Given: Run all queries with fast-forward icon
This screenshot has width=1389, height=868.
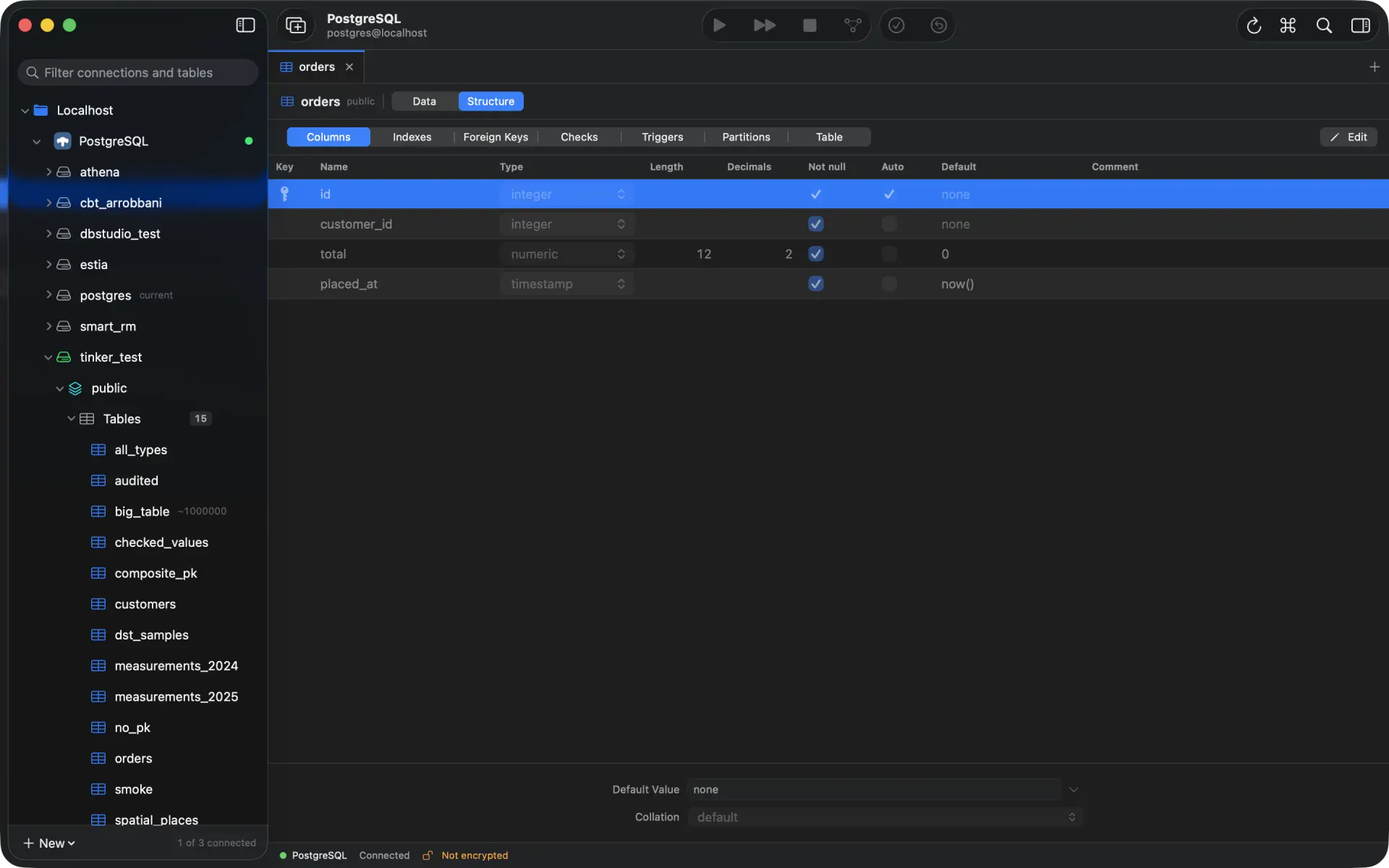Looking at the screenshot, I should 765,25.
